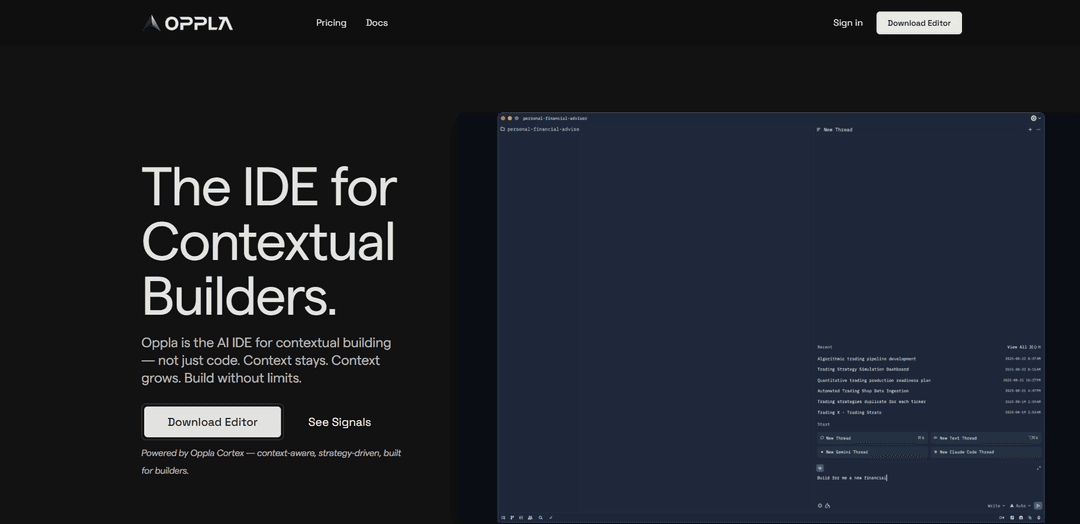The image size is (1080, 524).
Task: Open the Docs page
Action: tap(377, 23)
